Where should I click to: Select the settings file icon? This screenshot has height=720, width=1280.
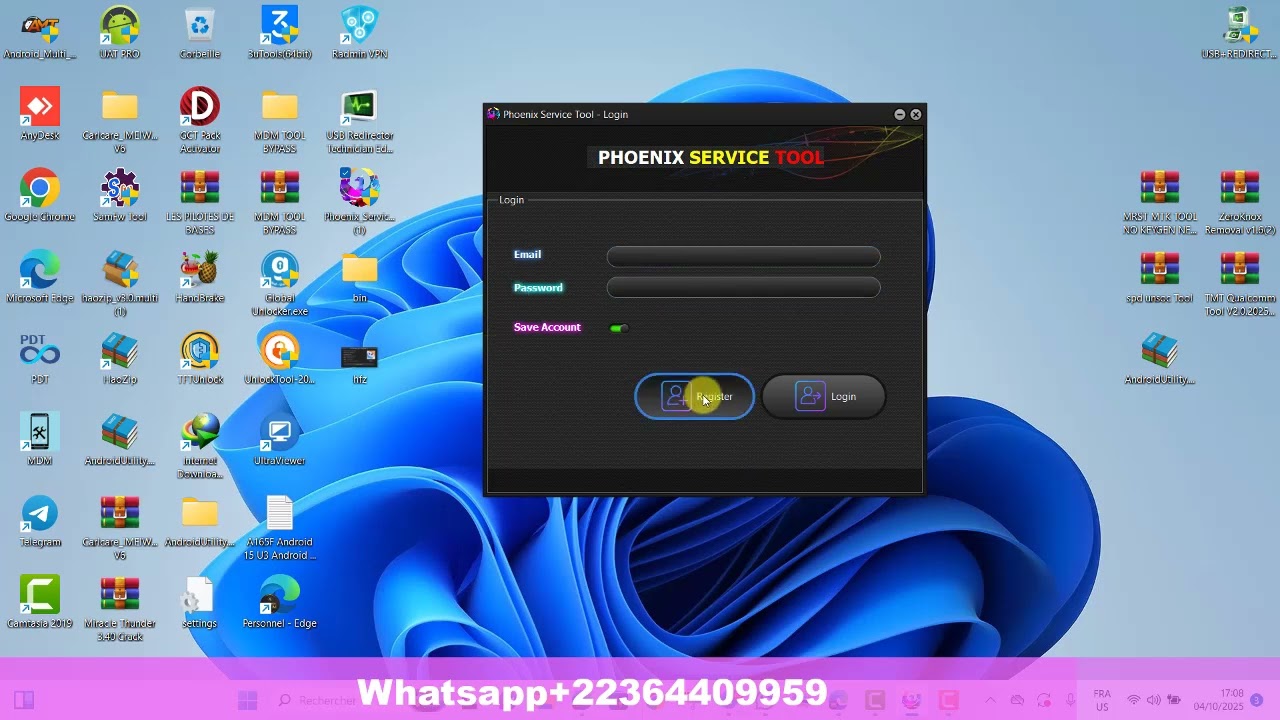coord(200,602)
